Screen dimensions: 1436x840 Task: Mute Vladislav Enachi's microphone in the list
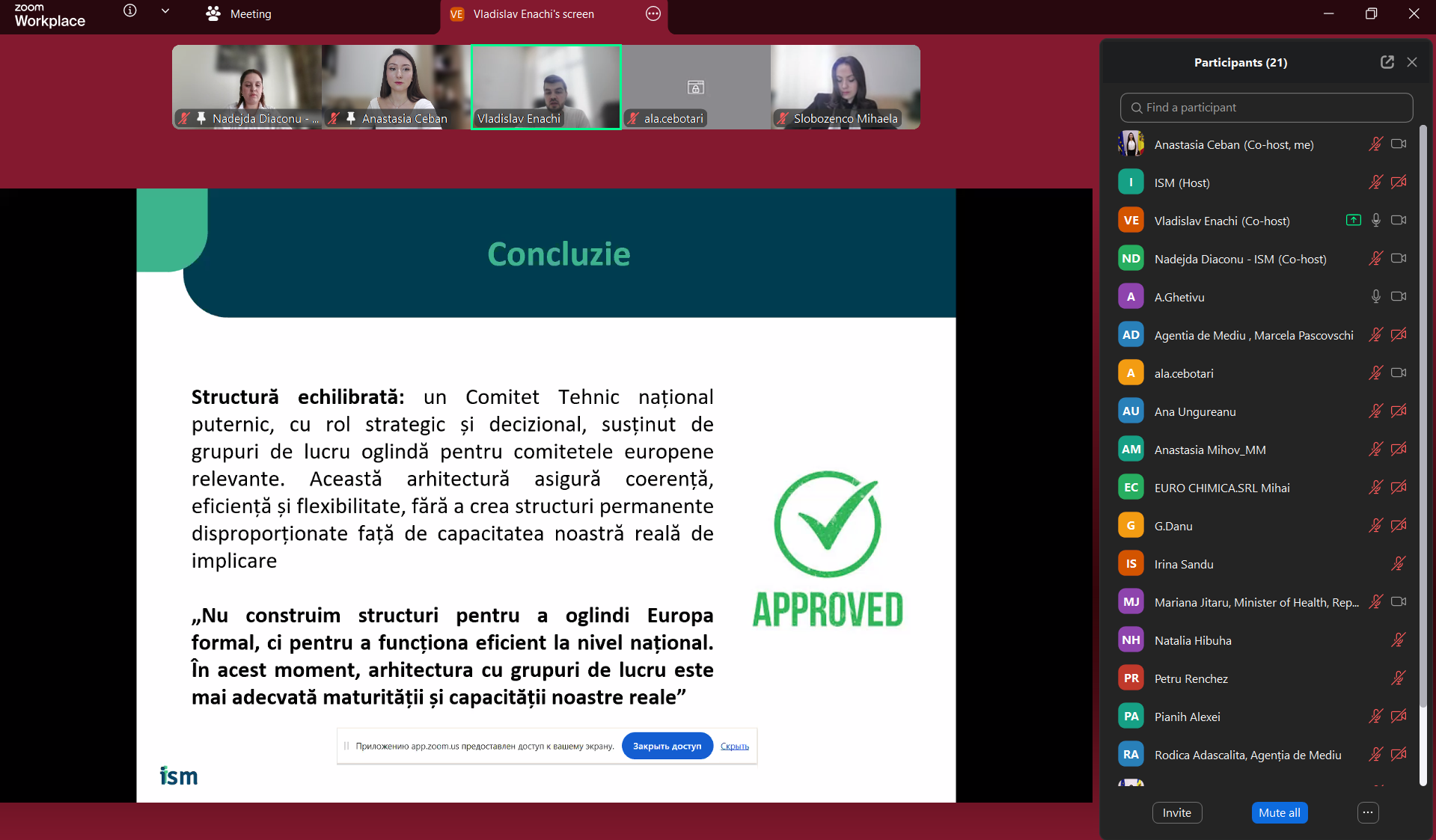1375,221
